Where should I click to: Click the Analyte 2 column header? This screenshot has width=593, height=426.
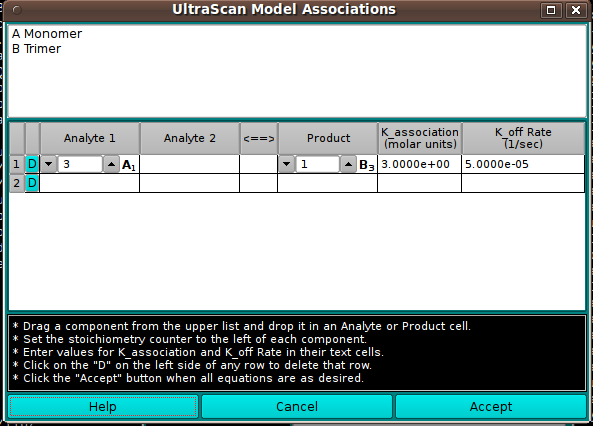coord(190,138)
